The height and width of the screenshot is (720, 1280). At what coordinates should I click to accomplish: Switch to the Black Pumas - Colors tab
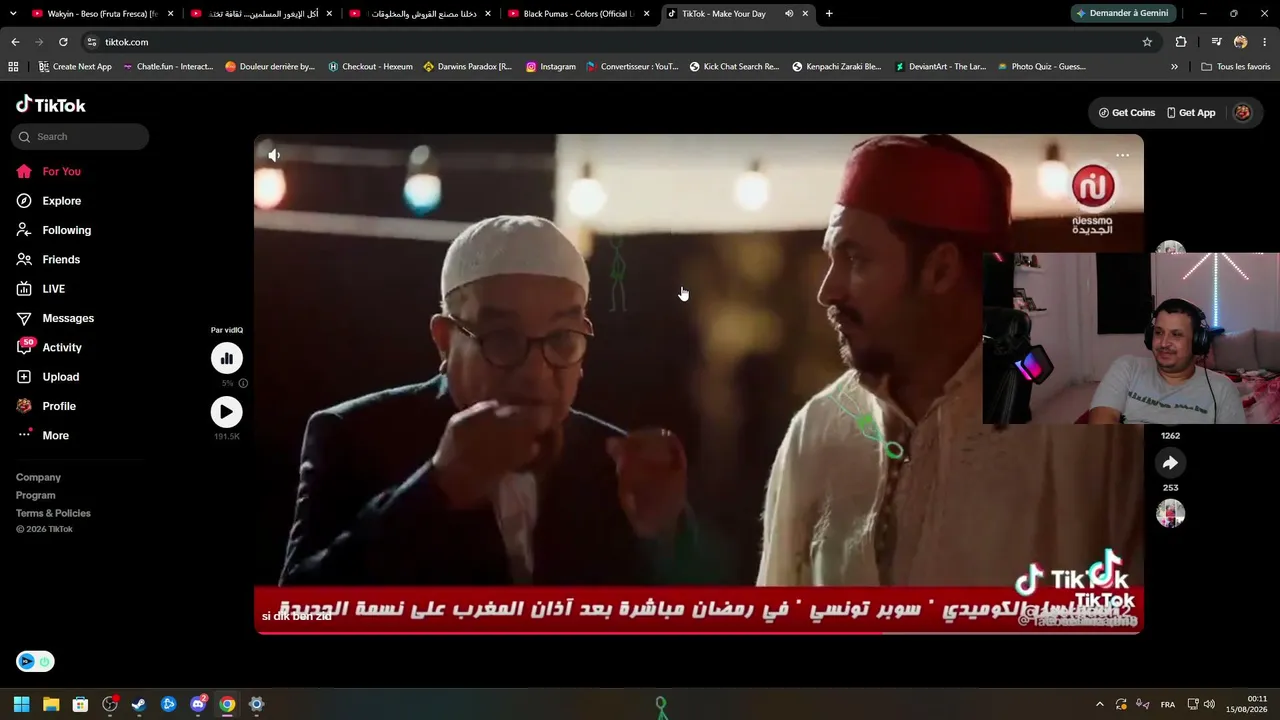579,14
